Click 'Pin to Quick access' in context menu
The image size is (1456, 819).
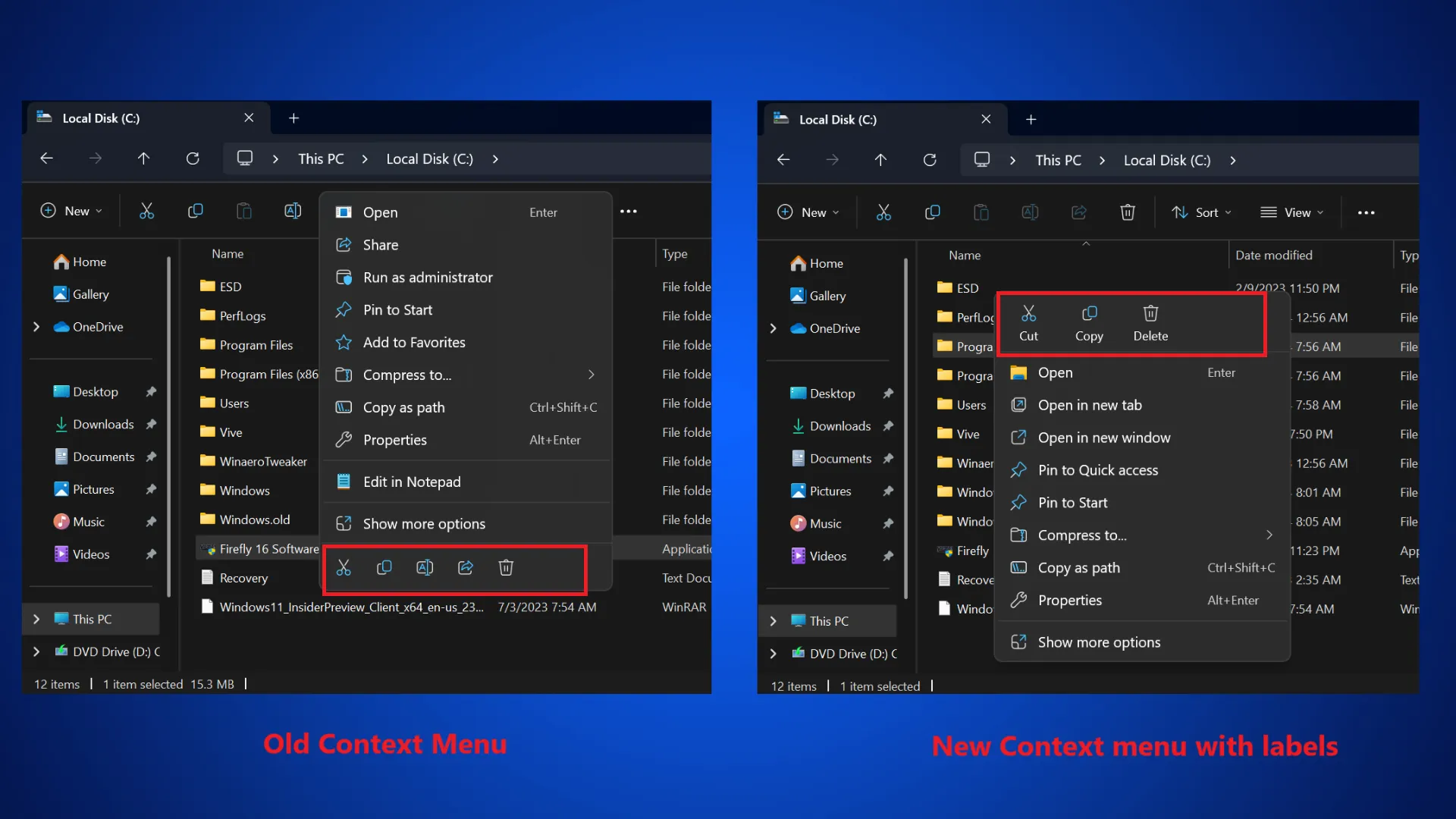click(x=1098, y=469)
